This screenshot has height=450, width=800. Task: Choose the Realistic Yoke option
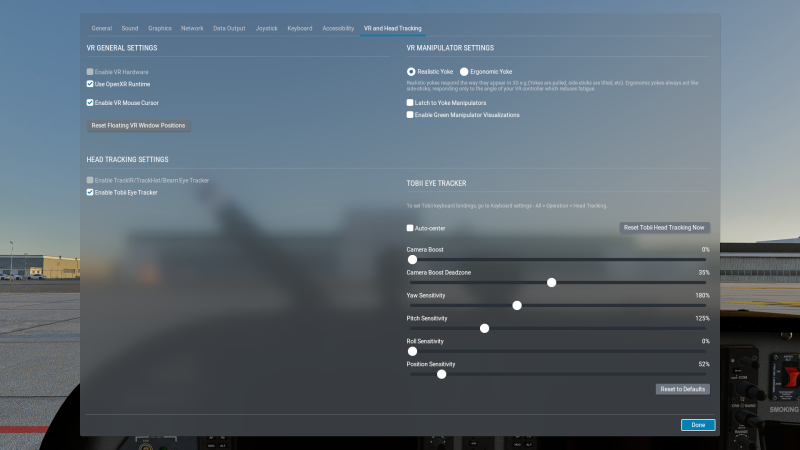click(x=411, y=72)
